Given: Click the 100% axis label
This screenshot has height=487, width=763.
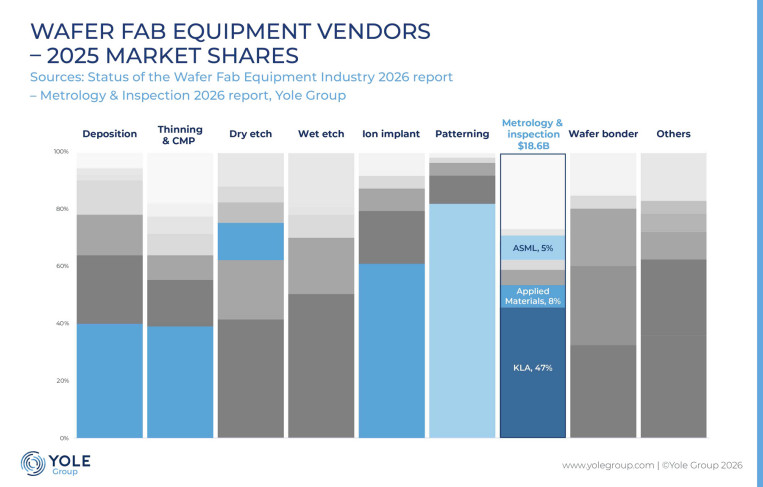Looking at the screenshot, I should 61,152.
